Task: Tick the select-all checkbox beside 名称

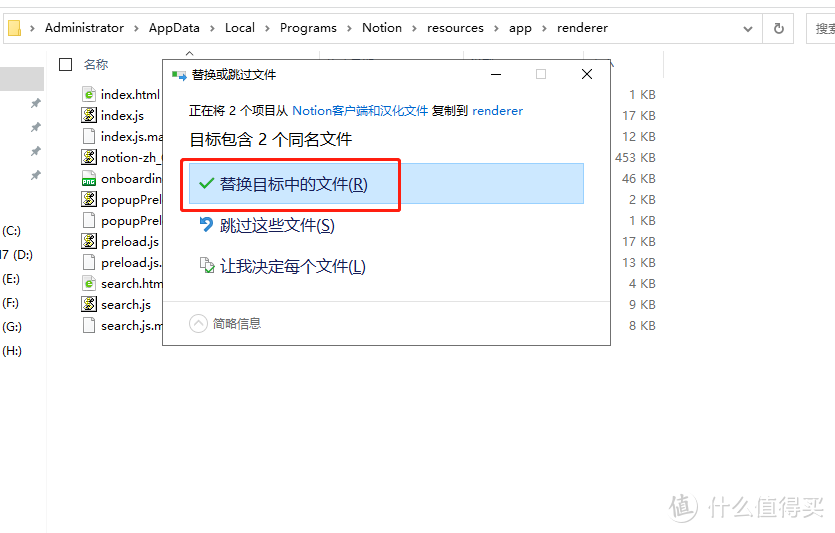Action: click(66, 64)
